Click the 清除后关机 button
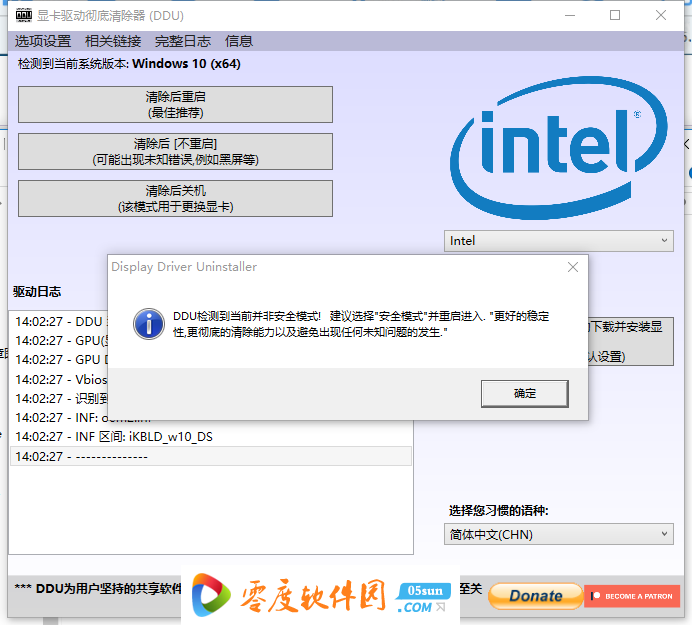The height and width of the screenshot is (625, 692). 175,198
